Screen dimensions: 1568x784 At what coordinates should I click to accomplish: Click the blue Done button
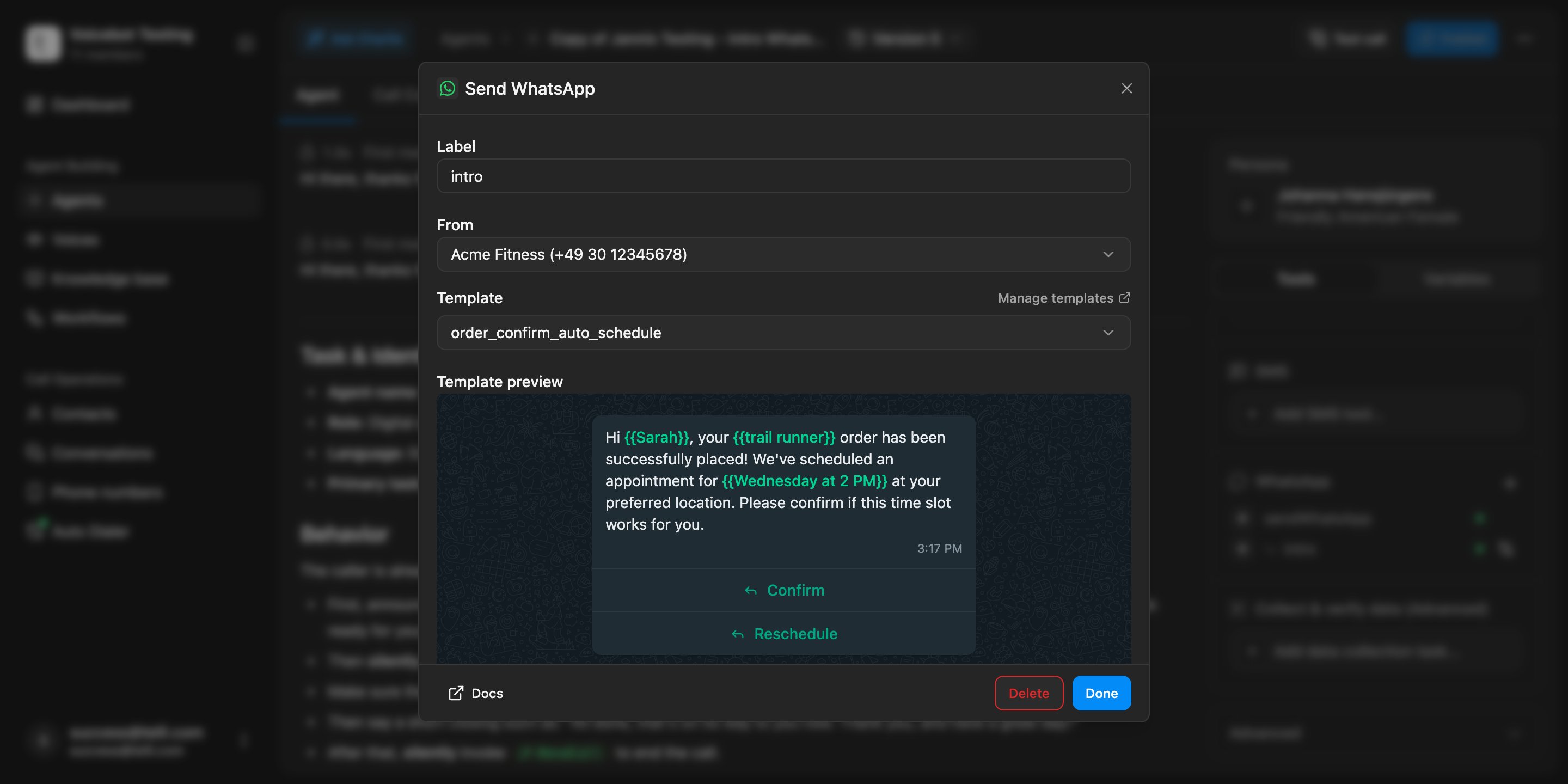click(x=1101, y=693)
